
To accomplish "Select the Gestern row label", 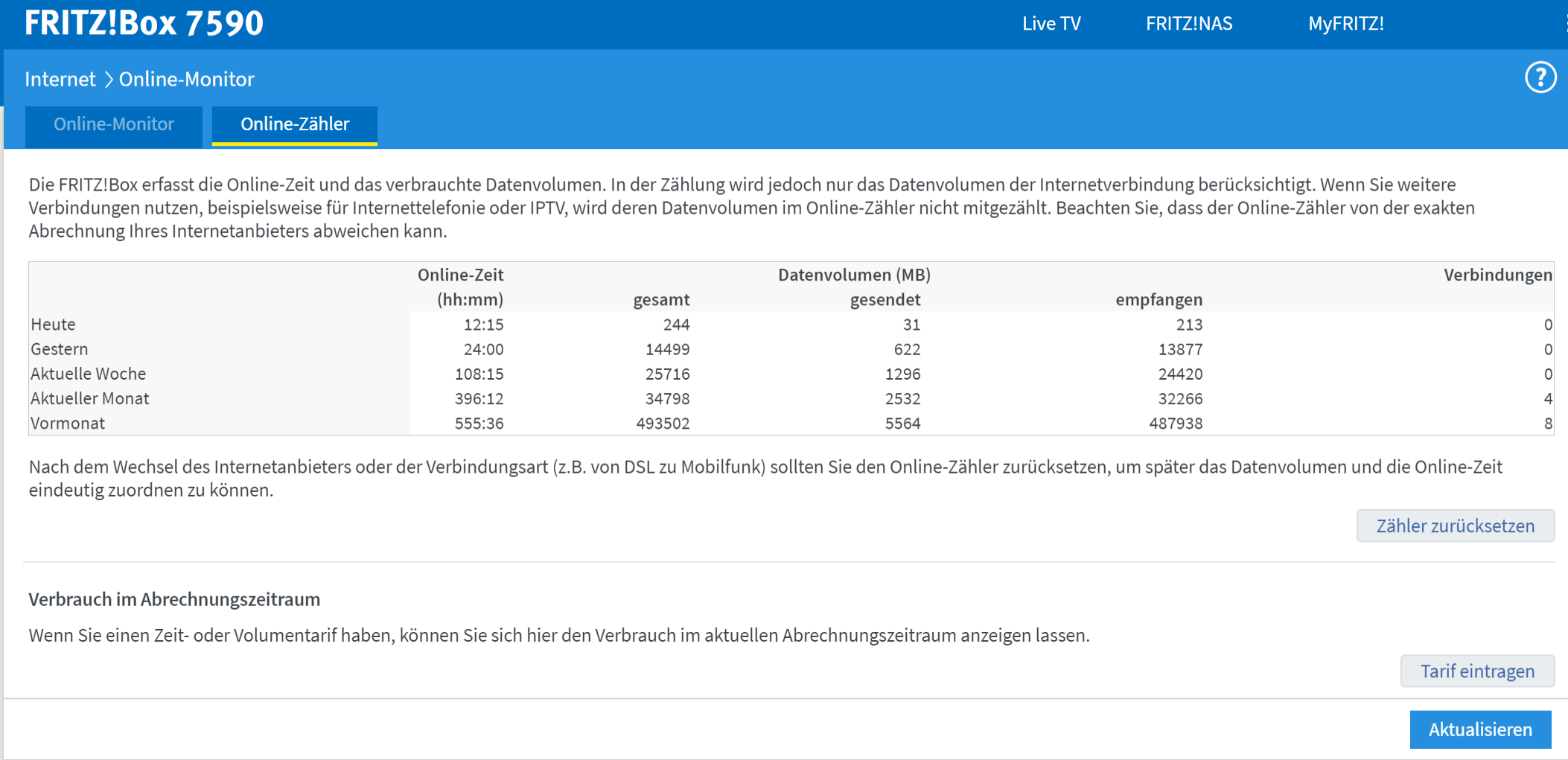I will [x=60, y=349].
